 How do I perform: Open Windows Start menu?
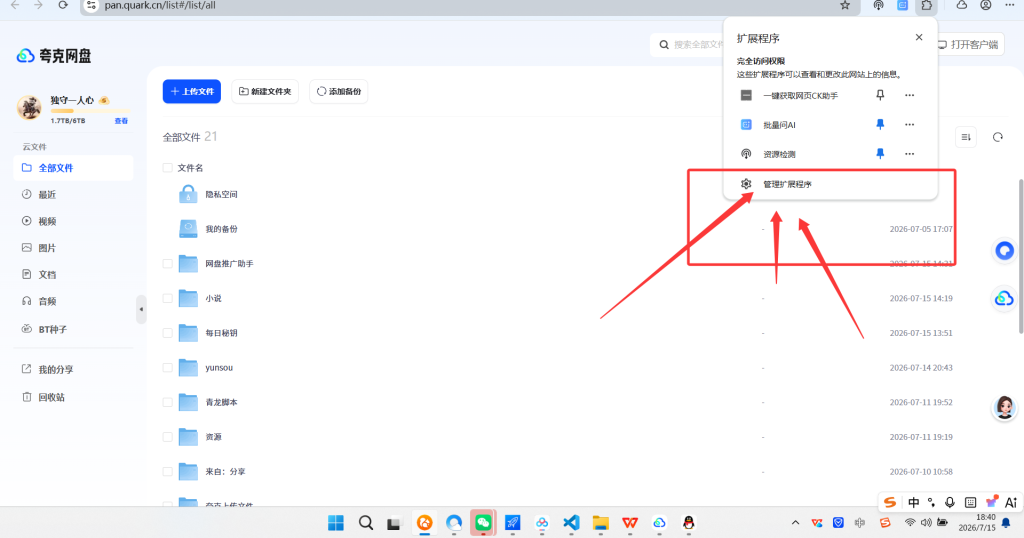[336, 522]
